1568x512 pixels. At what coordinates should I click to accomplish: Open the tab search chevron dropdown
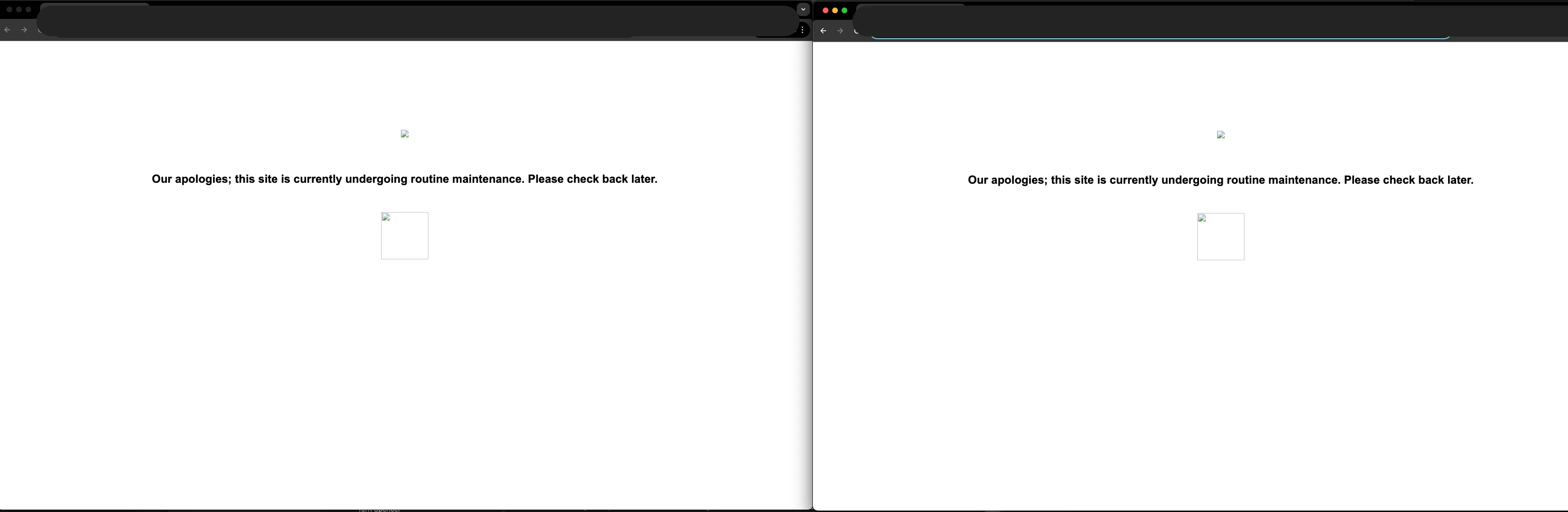tap(803, 9)
